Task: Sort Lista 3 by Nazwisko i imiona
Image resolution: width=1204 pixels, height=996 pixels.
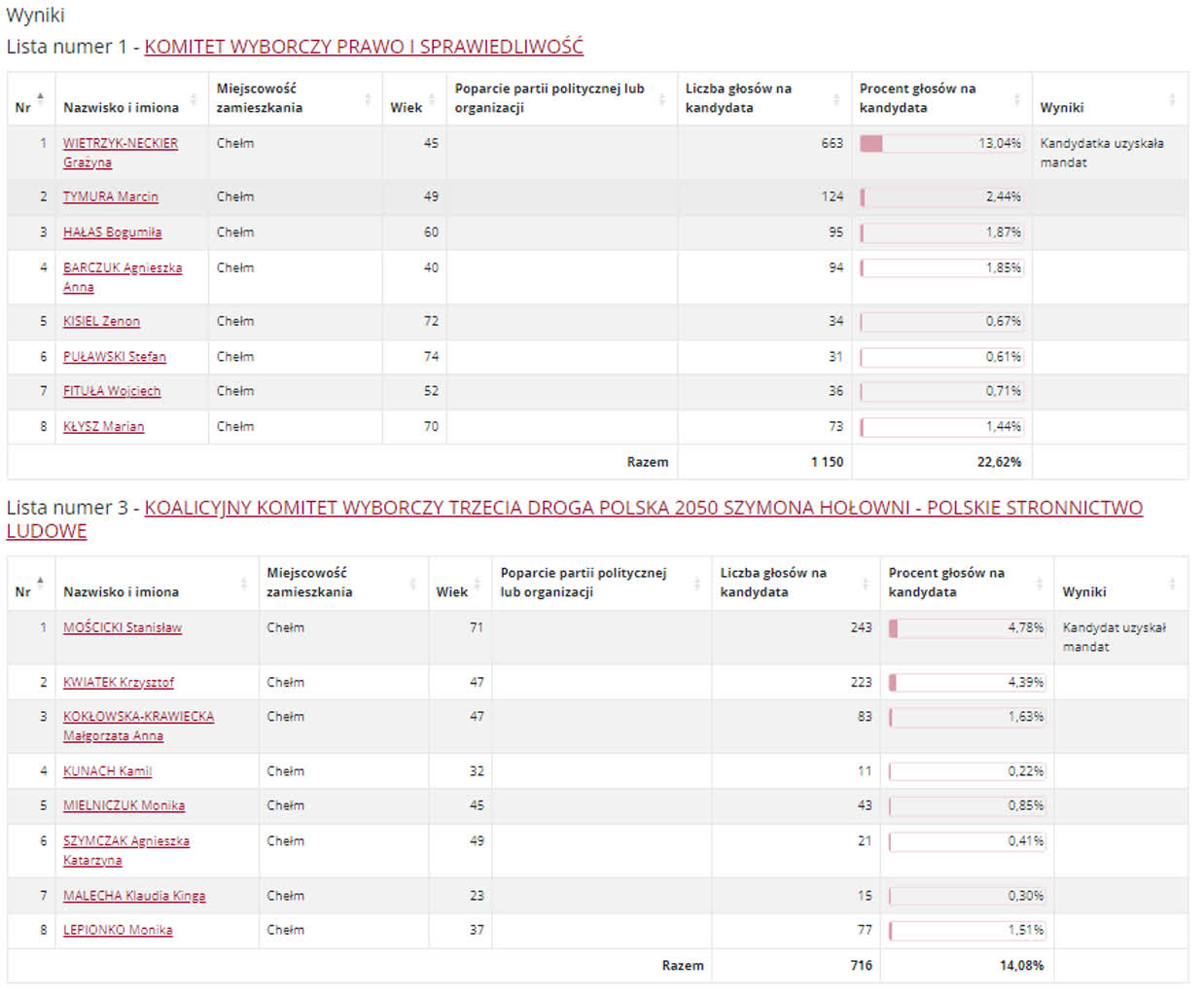Action: 243,583
